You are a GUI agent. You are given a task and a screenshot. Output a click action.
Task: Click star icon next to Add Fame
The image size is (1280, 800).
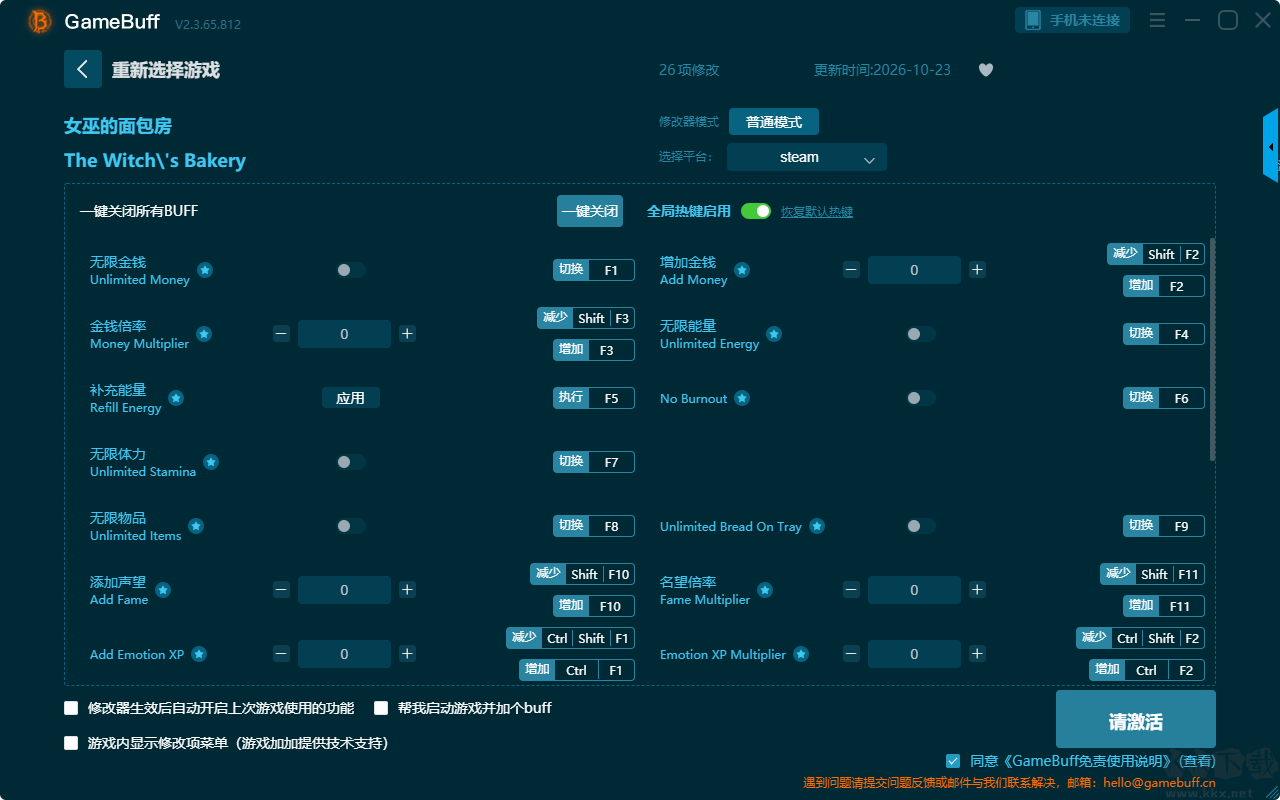point(163,590)
